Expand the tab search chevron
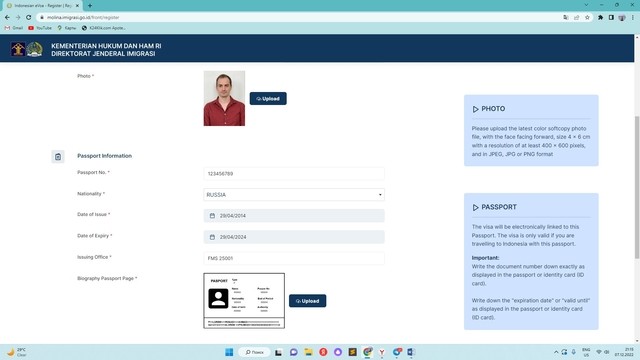Image resolution: width=640 pixels, height=360 pixels. (x=587, y=5)
